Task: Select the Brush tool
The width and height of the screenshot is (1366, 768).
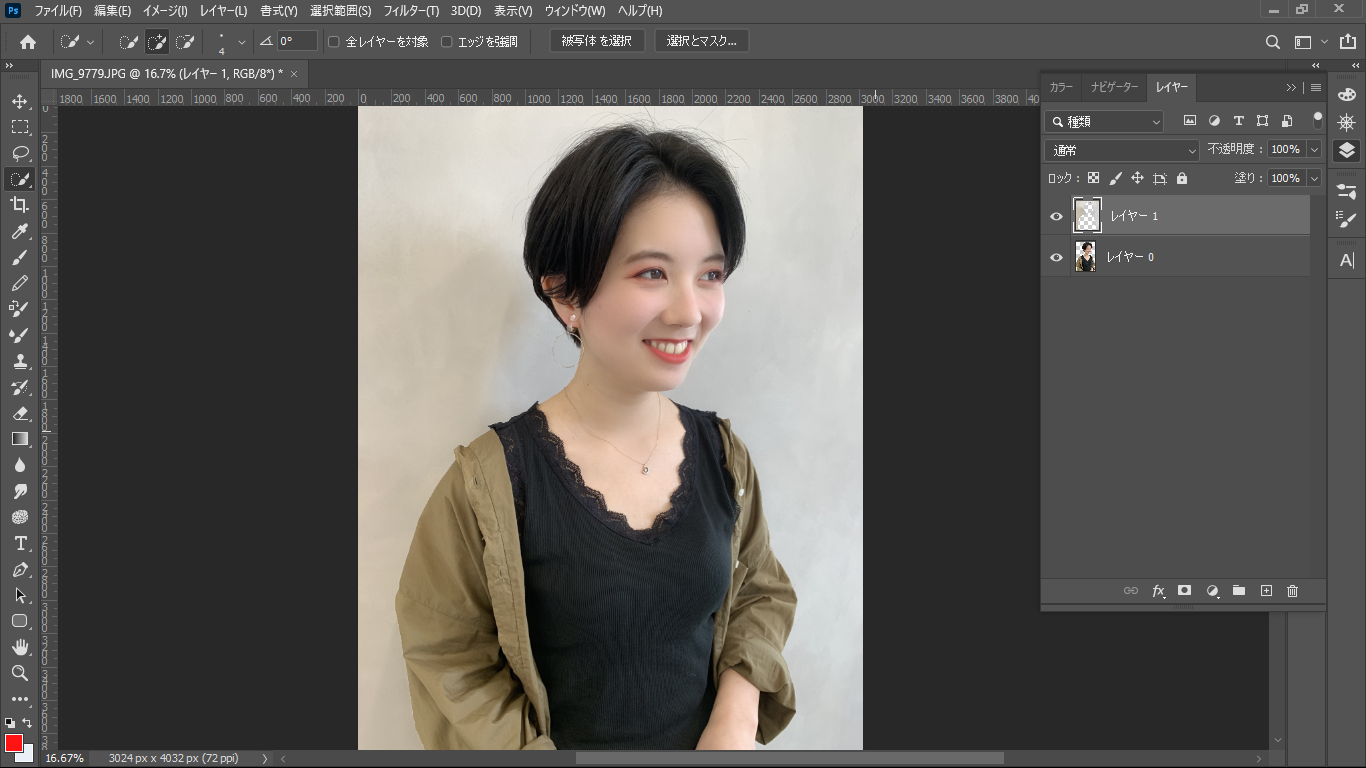Action: pos(20,257)
